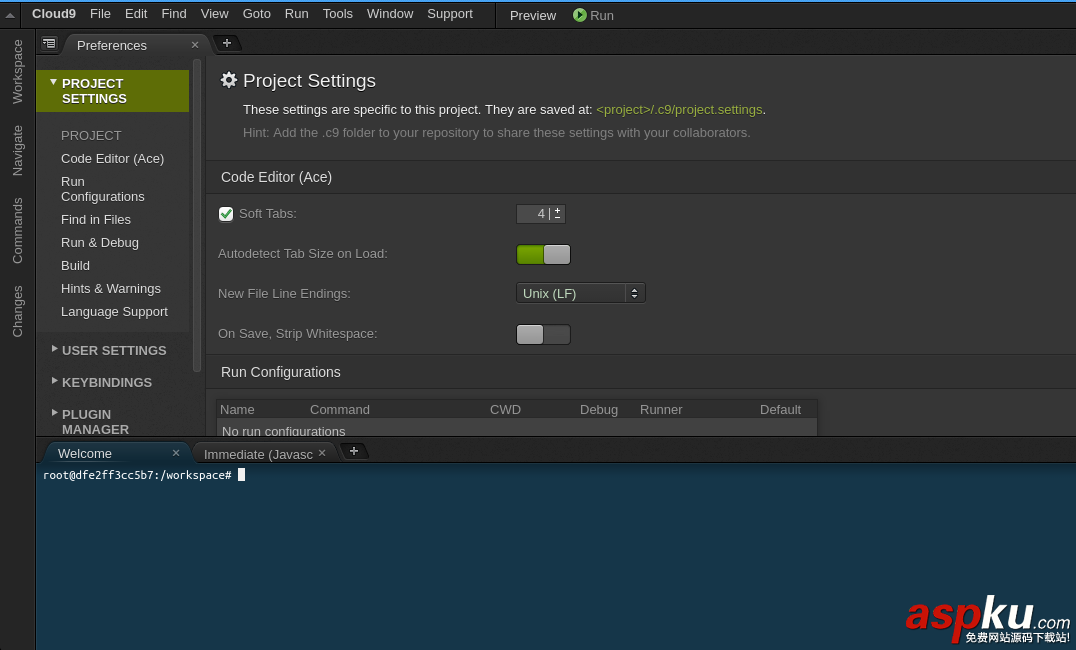Image resolution: width=1076 pixels, height=650 pixels.
Task: Open the Run menu in the menu bar
Action: click(x=296, y=14)
